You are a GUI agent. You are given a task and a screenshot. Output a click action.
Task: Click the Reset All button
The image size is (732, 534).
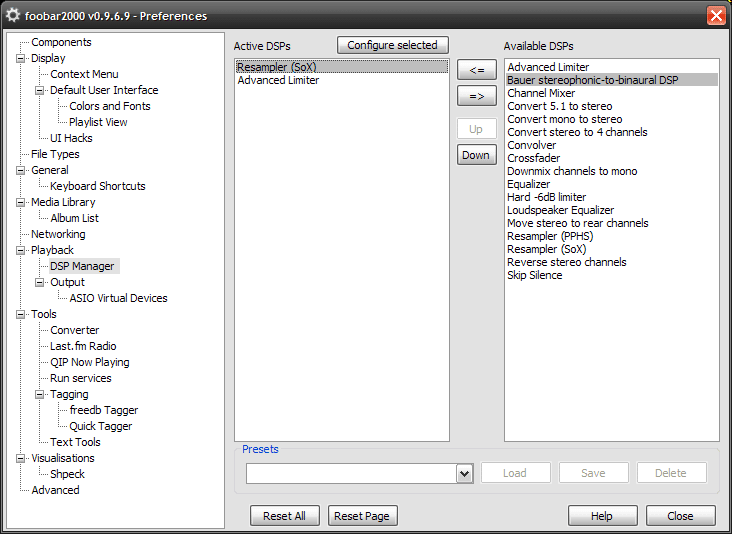click(285, 516)
